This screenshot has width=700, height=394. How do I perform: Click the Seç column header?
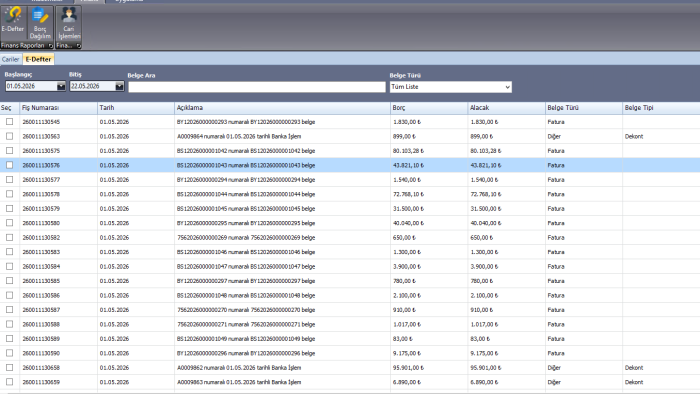click(9, 108)
